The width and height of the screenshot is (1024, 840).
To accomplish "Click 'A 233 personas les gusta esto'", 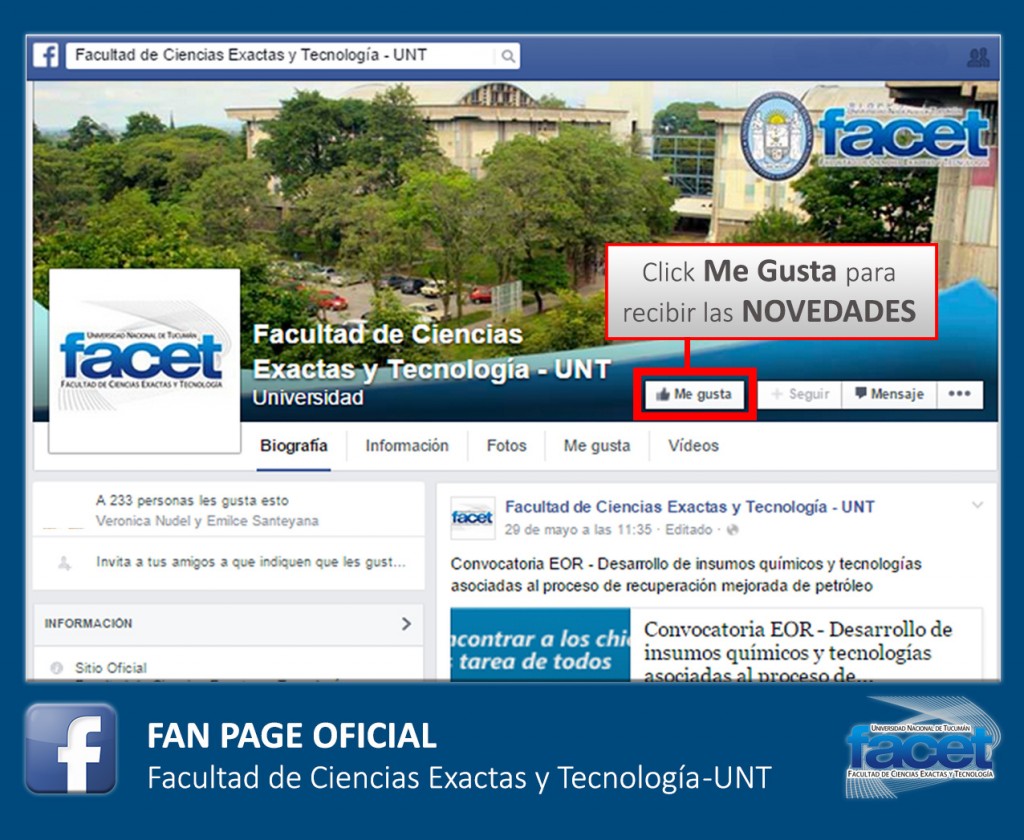I will point(192,501).
